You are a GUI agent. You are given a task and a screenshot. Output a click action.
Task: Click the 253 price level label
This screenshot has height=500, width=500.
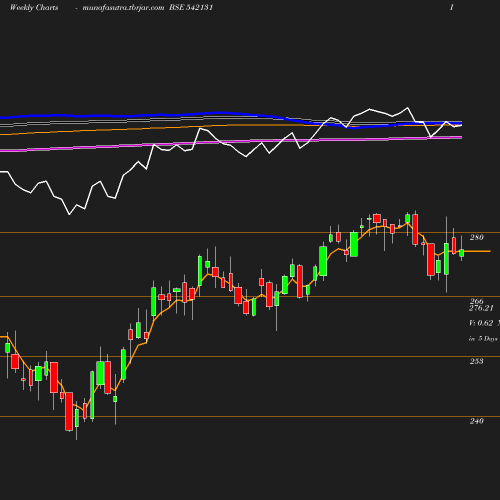point(477,361)
